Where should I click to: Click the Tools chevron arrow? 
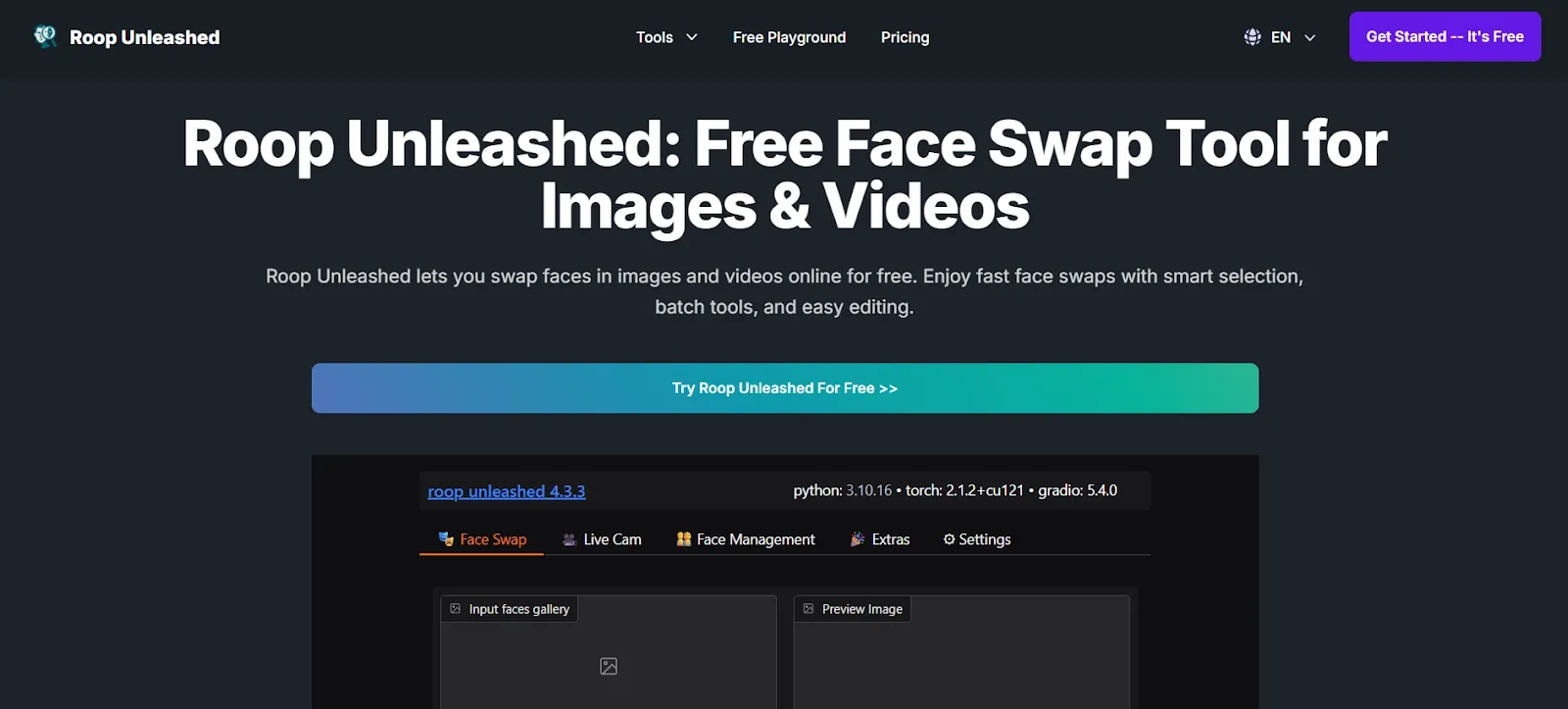[x=692, y=37]
